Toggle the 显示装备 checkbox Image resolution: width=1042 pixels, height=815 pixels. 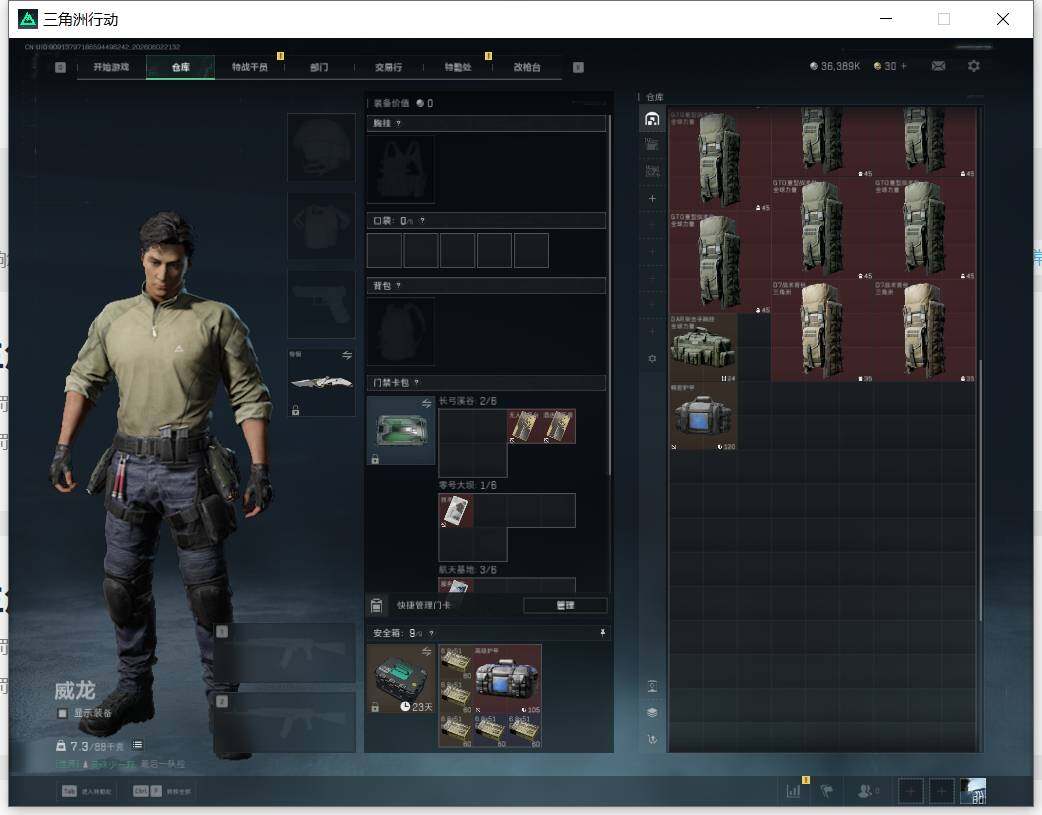pos(62,713)
